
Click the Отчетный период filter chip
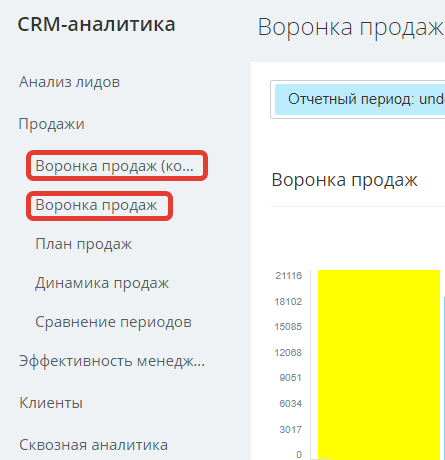coord(360,99)
